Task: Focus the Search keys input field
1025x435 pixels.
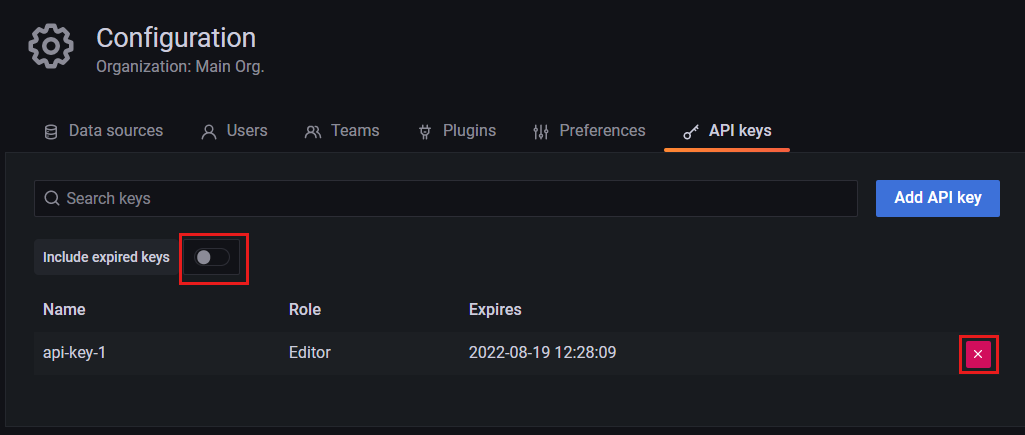Action: pos(450,198)
